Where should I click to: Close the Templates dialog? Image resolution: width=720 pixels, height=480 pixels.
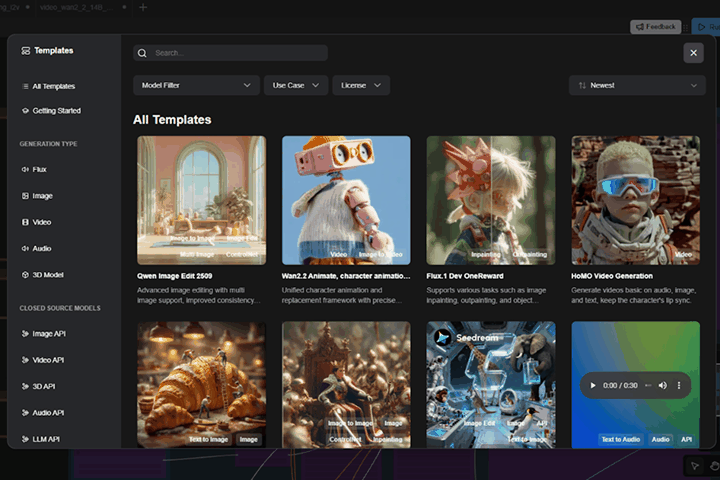pos(693,53)
